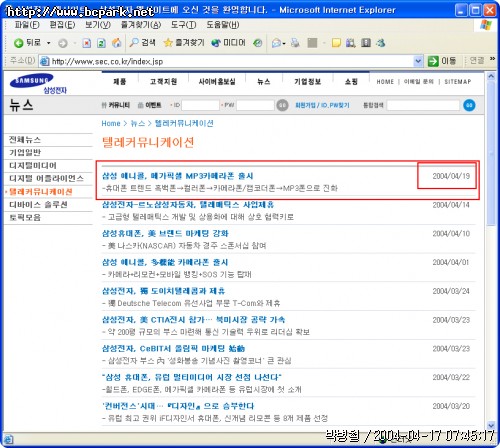Click the Refresh page icon
Image resolution: width=500 pixels, height=448 pixels.
coord(101,43)
